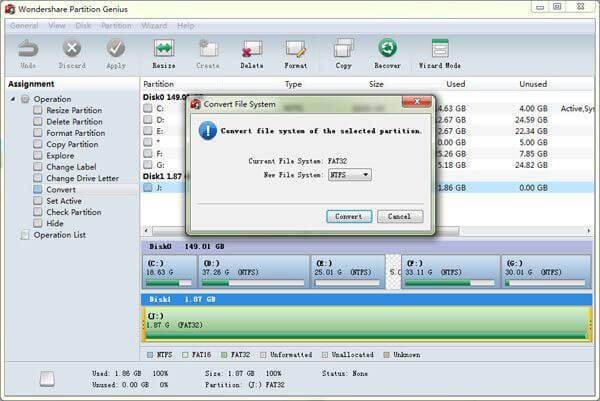600x401 pixels.
Task: Open the New File System dropdown
Action: [x=349, y=174]
